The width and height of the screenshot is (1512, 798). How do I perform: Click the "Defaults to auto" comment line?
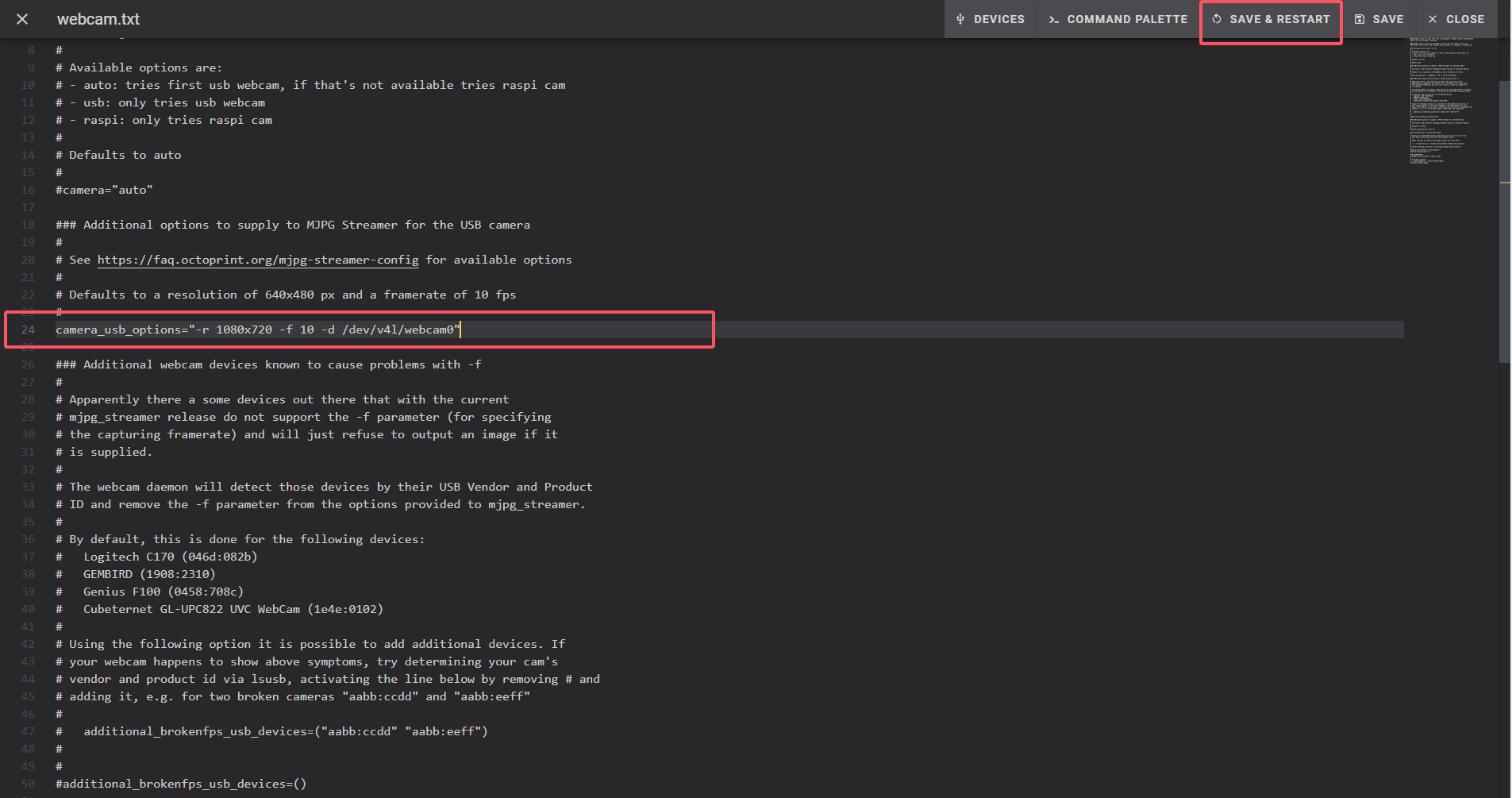tap(125, 155)
